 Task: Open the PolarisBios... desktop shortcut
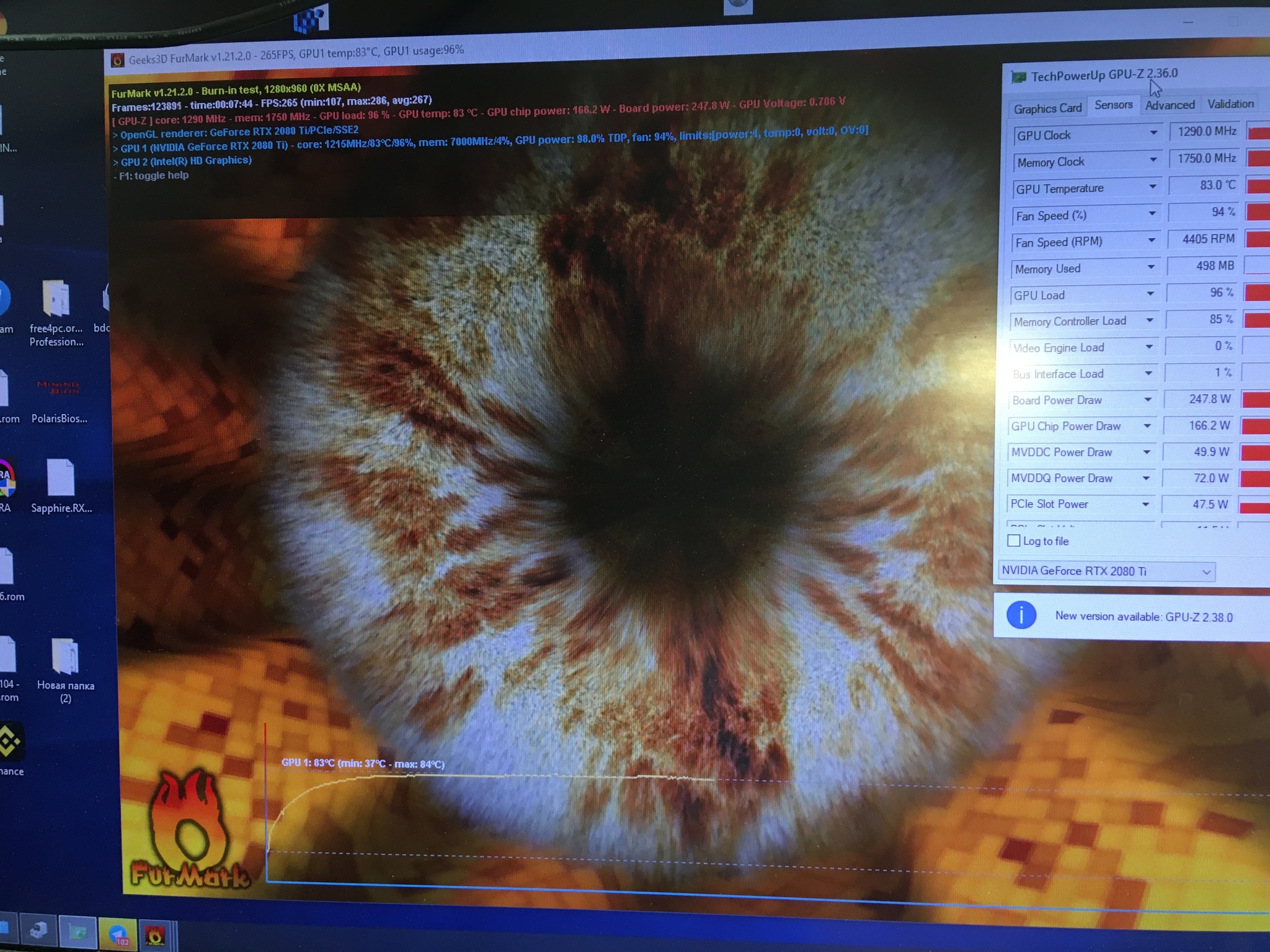[59, 400]
